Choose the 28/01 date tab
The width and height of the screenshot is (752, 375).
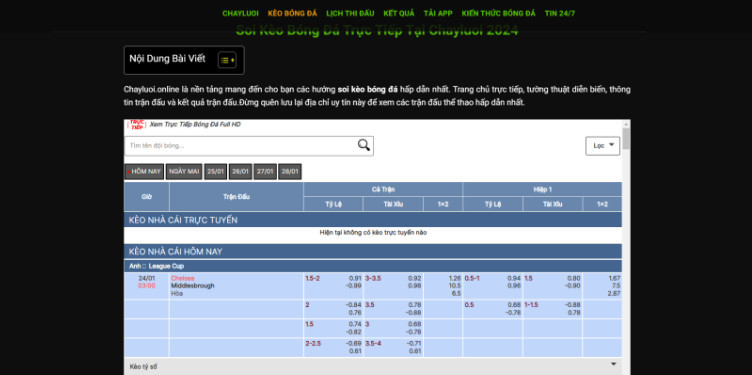click(x=290, y=172)
